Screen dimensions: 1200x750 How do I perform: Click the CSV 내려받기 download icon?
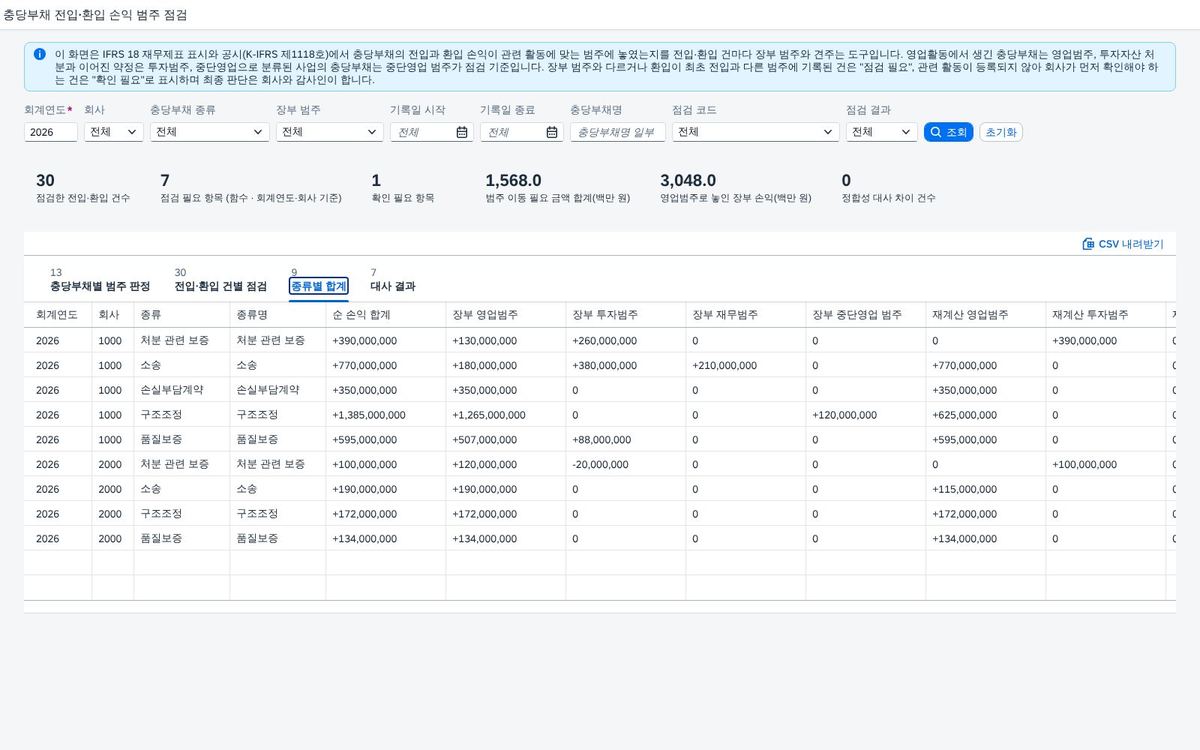click(1088, 244)
